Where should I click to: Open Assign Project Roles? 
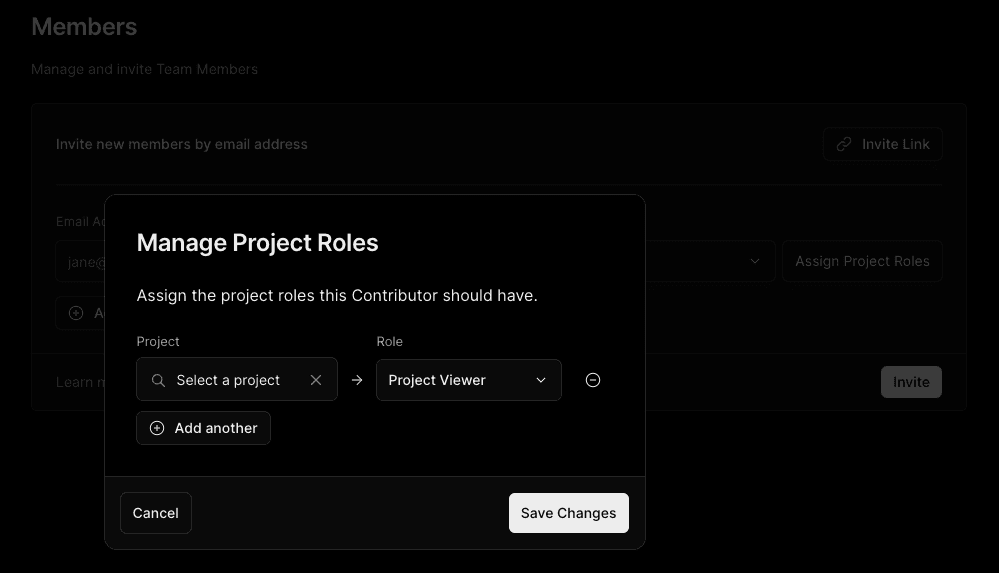tap(862, 261)
